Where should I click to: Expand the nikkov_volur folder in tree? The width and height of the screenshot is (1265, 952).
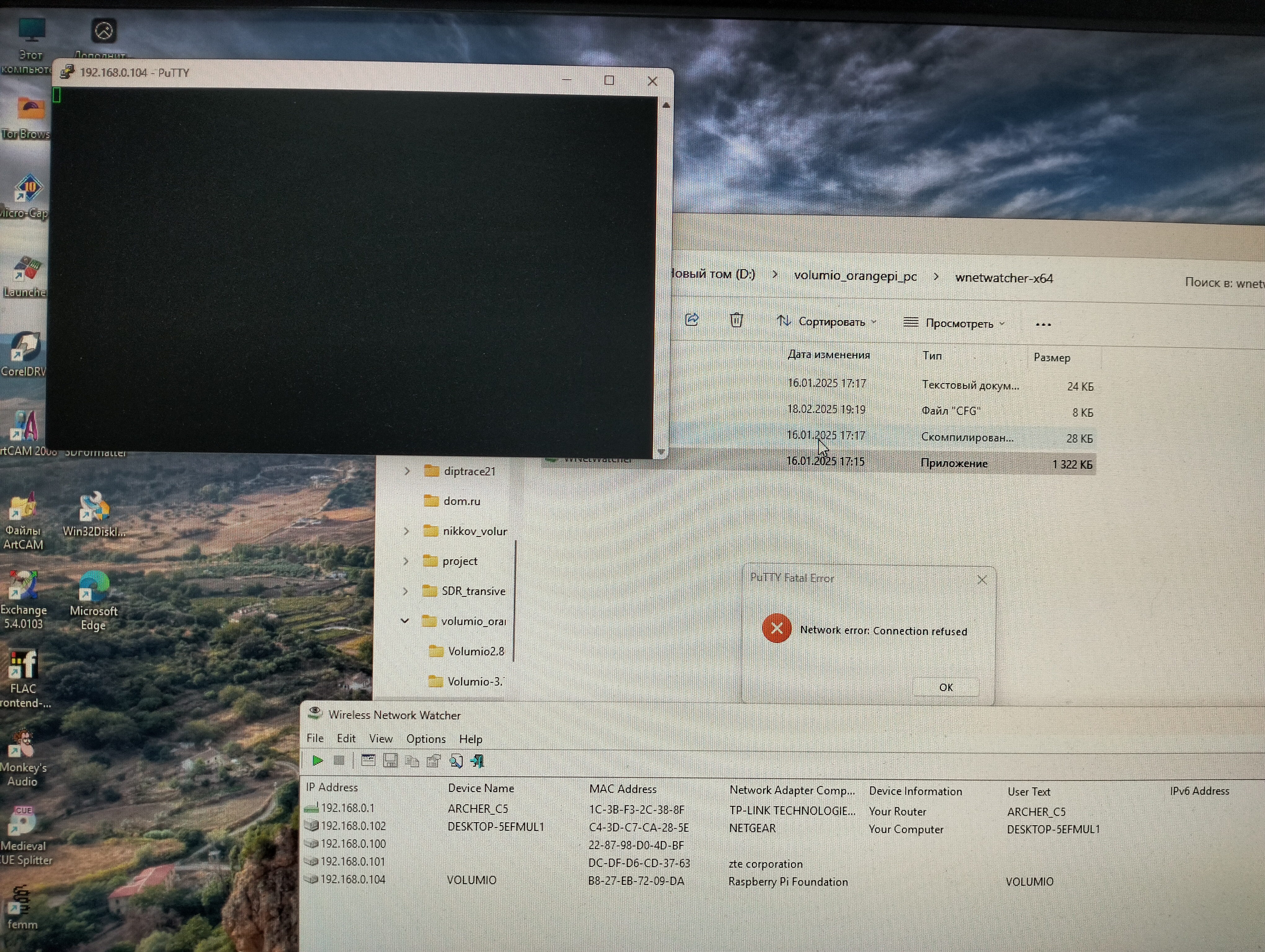tap(406, 531)
